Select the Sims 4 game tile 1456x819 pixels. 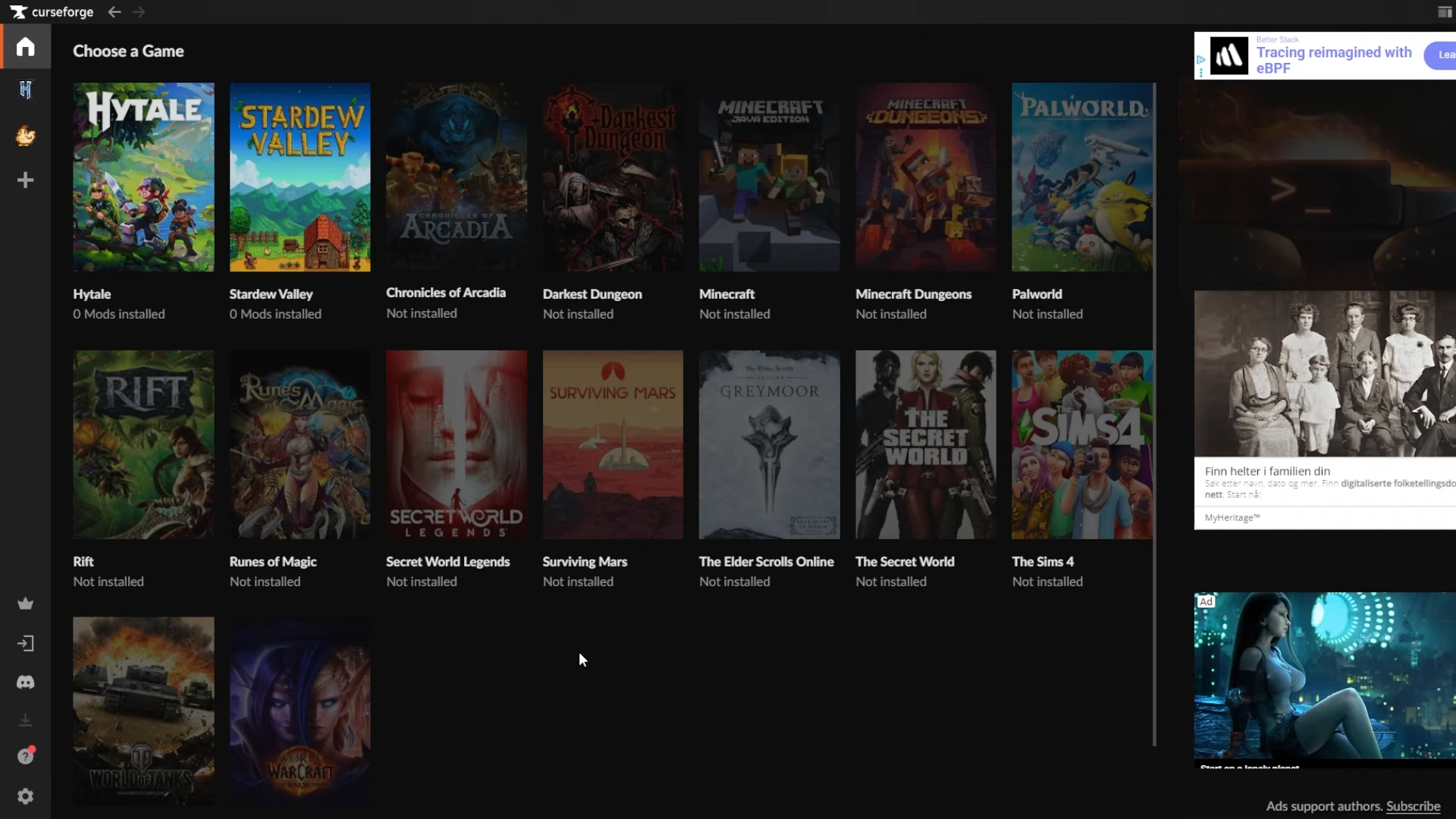(1082, 444)
